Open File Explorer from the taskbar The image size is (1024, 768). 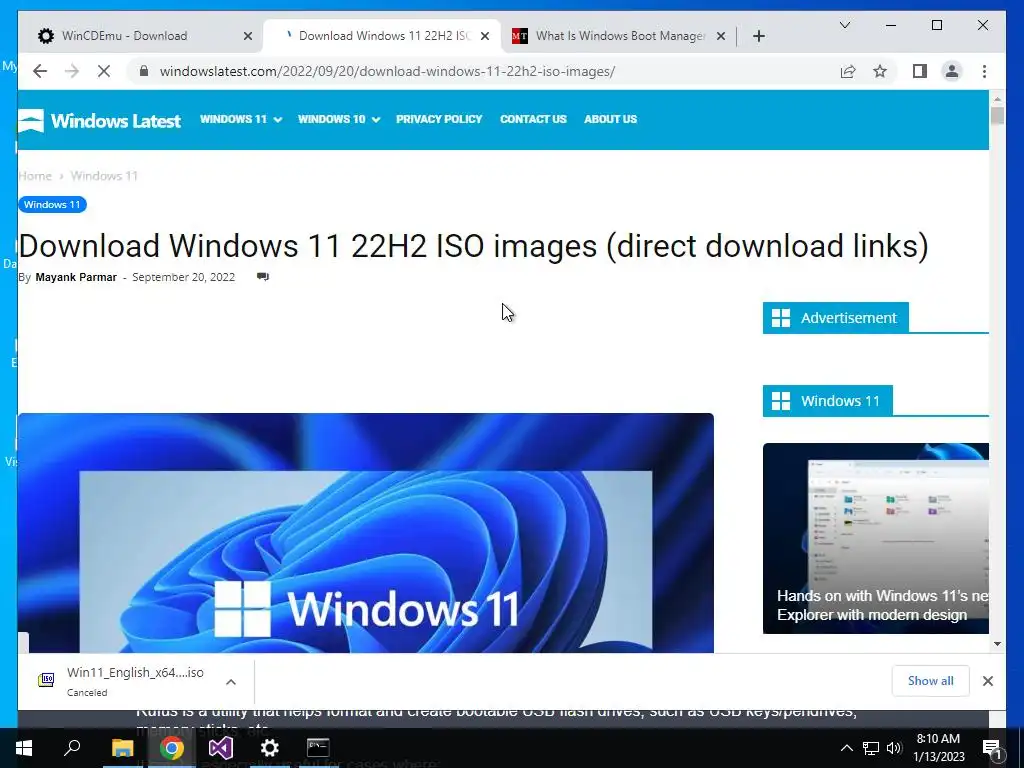(122, 748)
